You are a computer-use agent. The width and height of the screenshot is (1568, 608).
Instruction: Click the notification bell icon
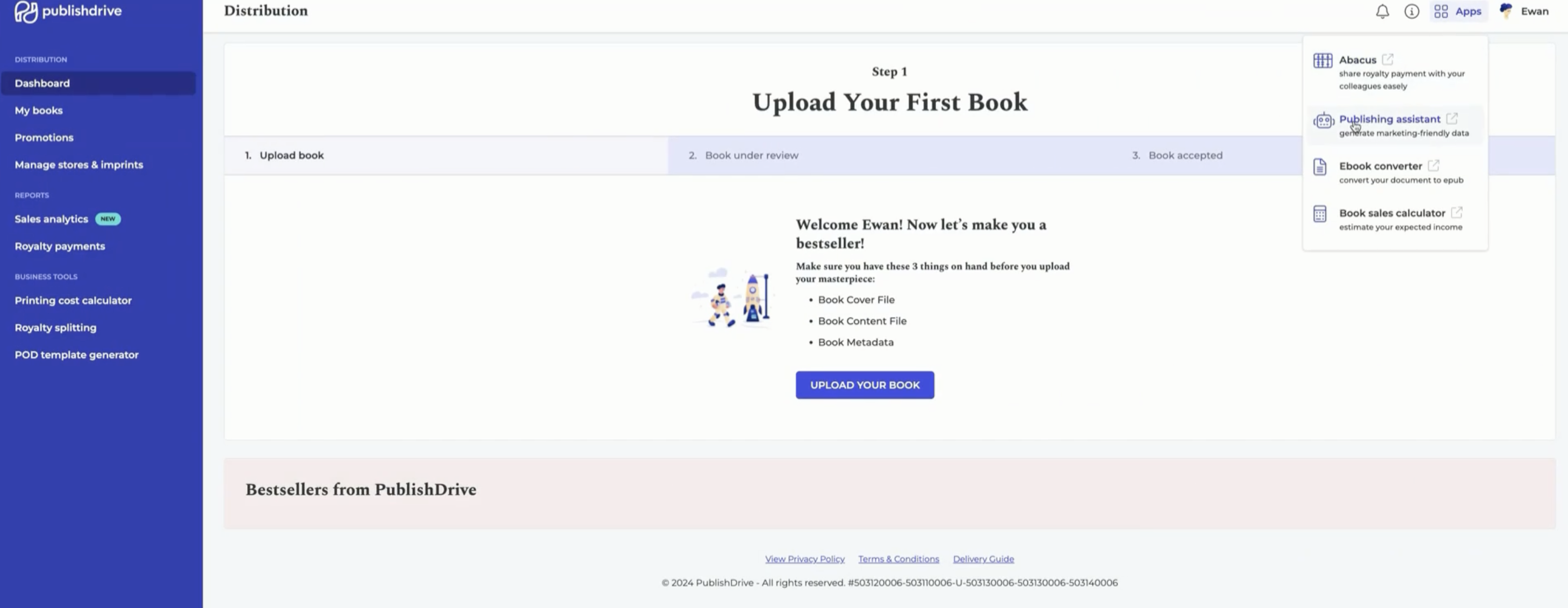click(x=1382, y=11)
